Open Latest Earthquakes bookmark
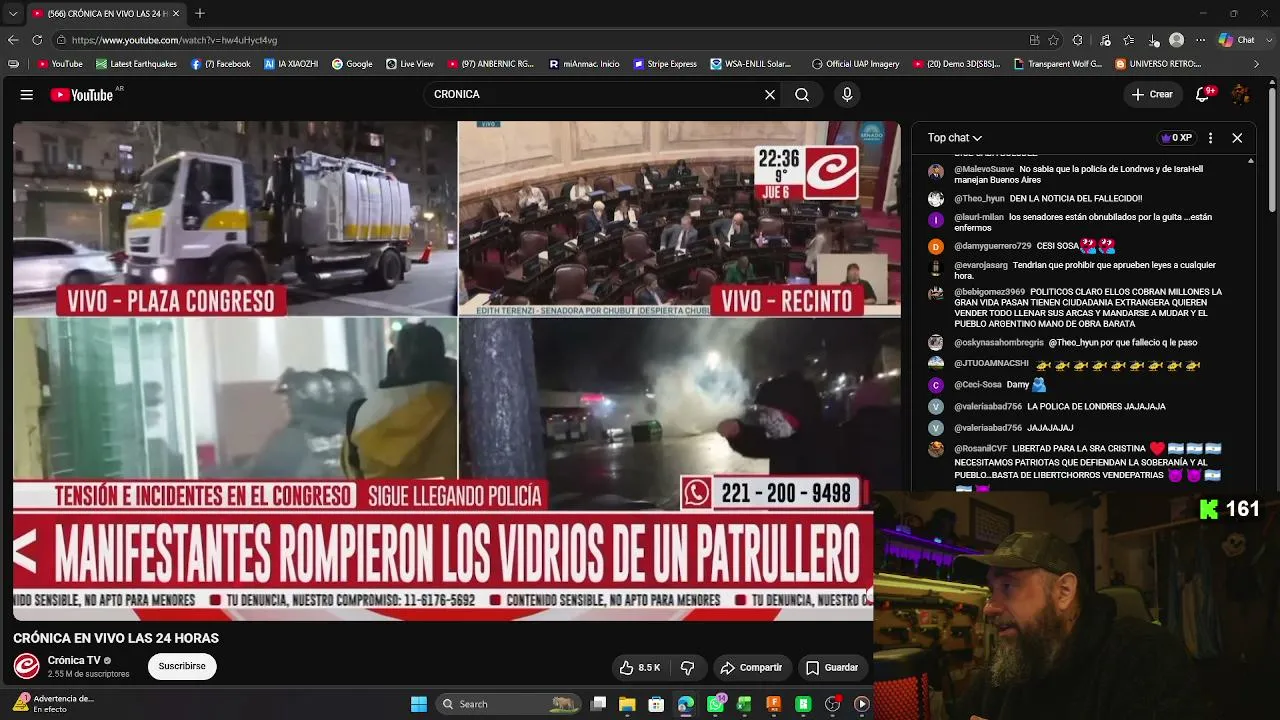The height and width of the screenshot is (720, 1280). pyautogui.click(x=136, y=64)
